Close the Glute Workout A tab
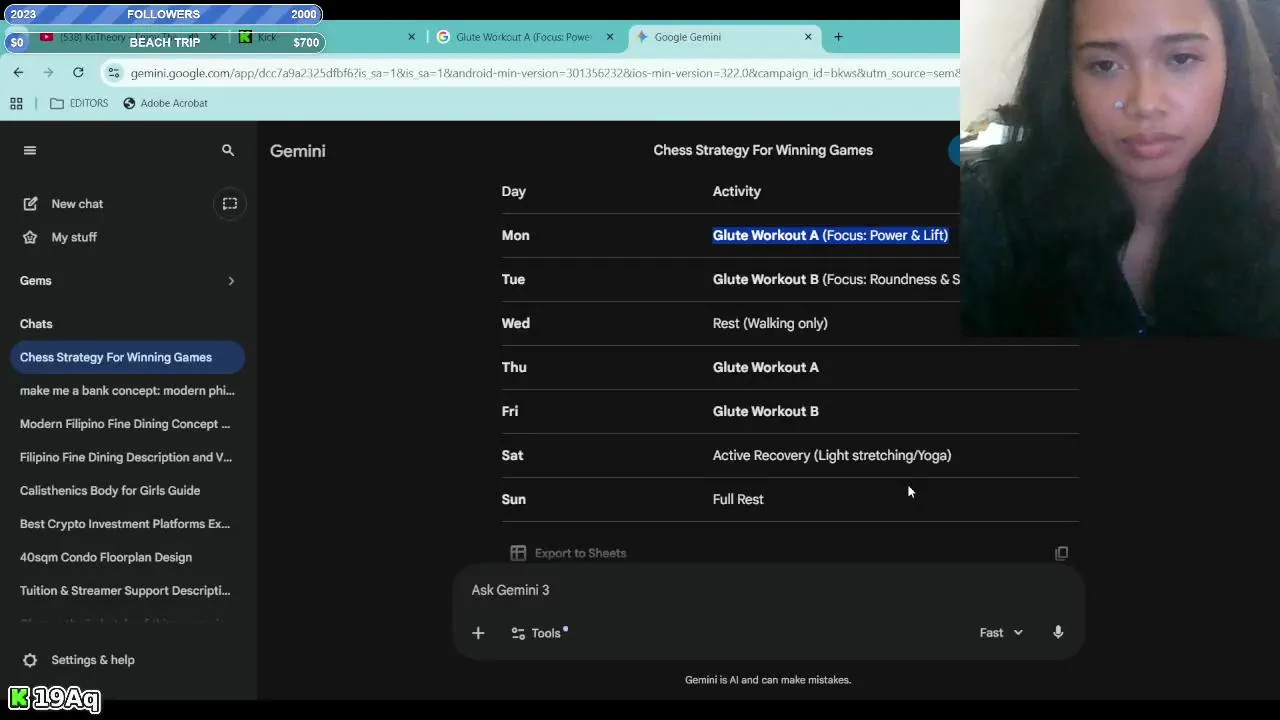The height and width of the screenshot is (720, 1280). (x=610, y=37)
